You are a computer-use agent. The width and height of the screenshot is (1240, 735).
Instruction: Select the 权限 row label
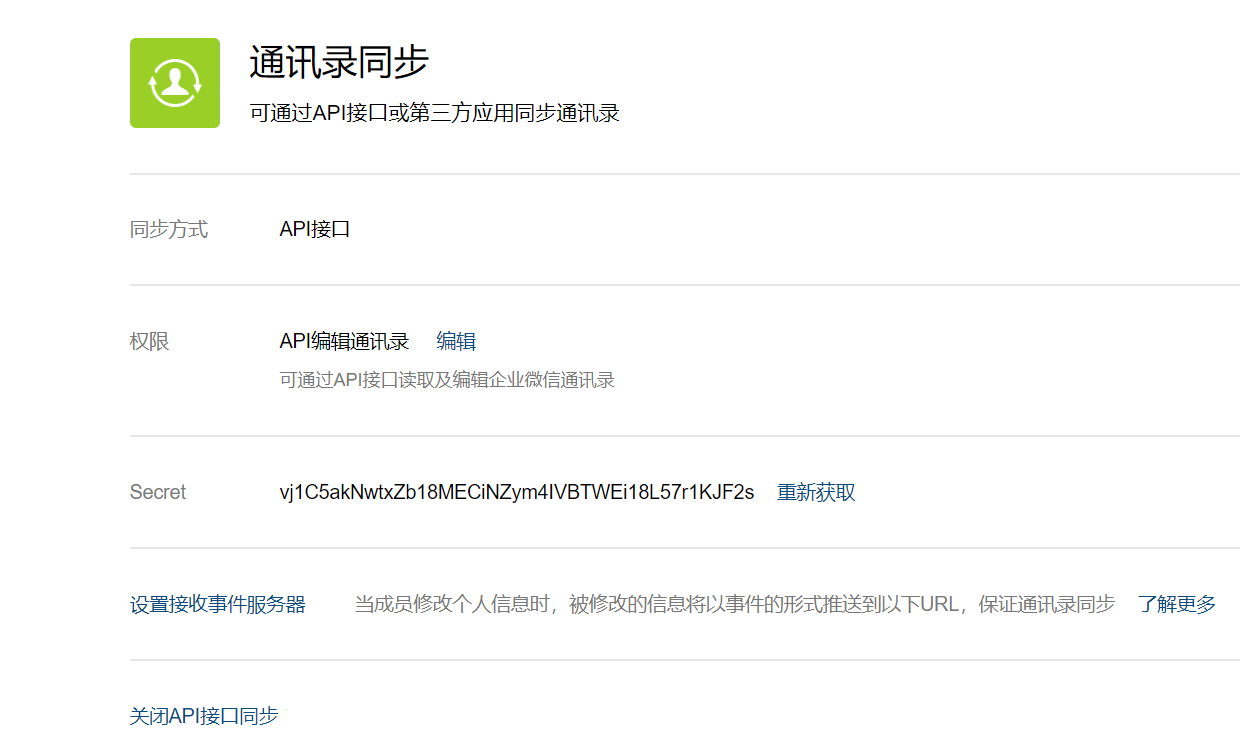pyautogui.click(x=150, y=342)
